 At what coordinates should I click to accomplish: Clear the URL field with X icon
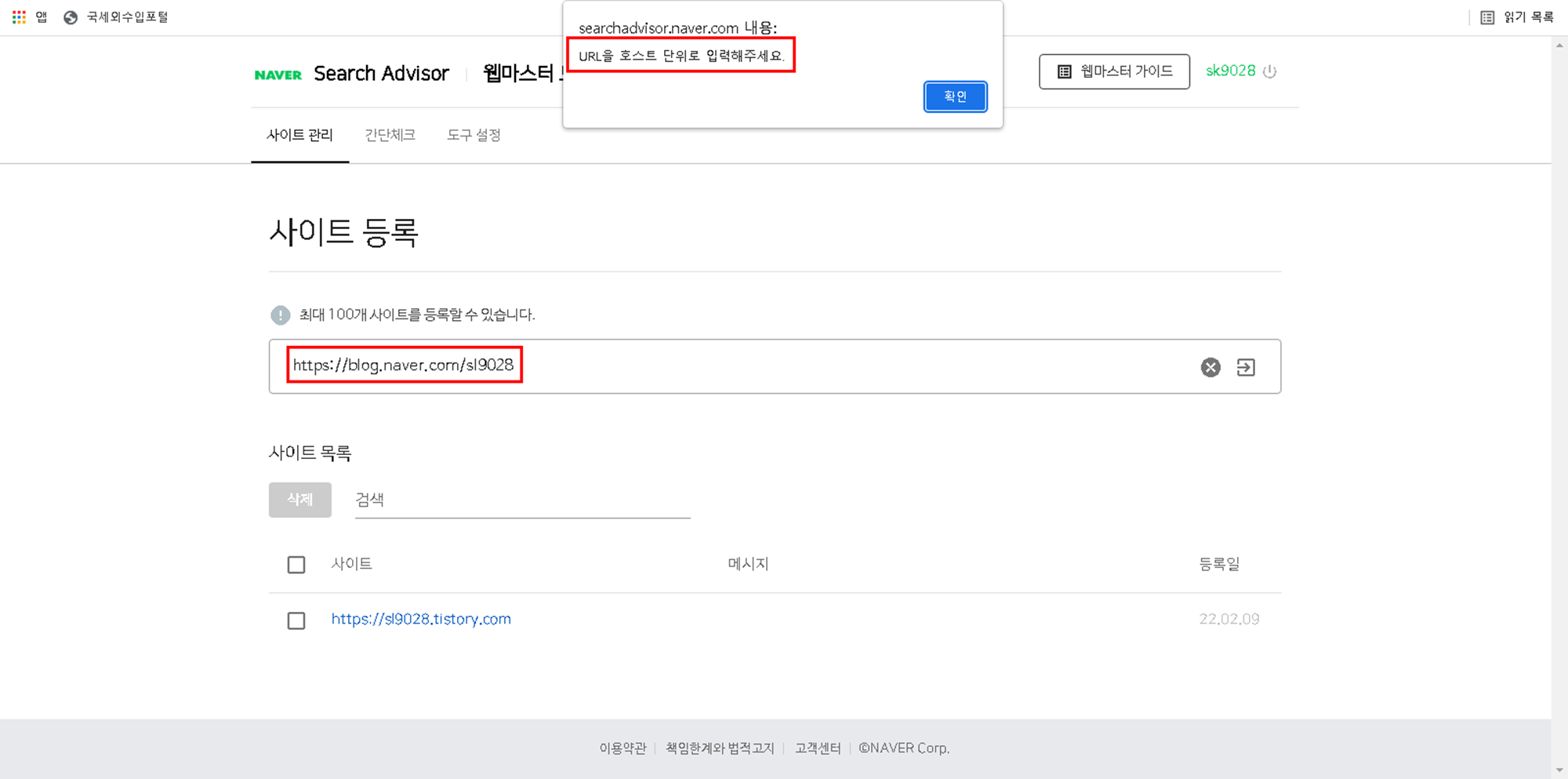pyautogui.click(x=1210, y=367)
